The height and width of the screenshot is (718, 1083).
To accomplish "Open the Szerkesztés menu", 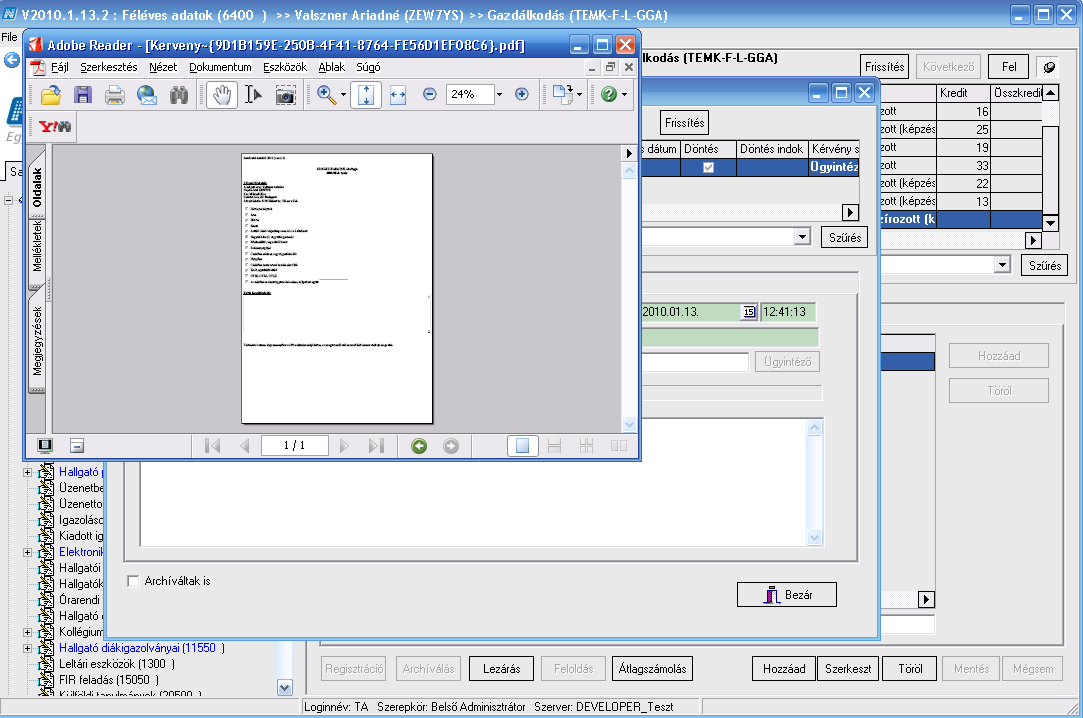I will coord(108,67).
